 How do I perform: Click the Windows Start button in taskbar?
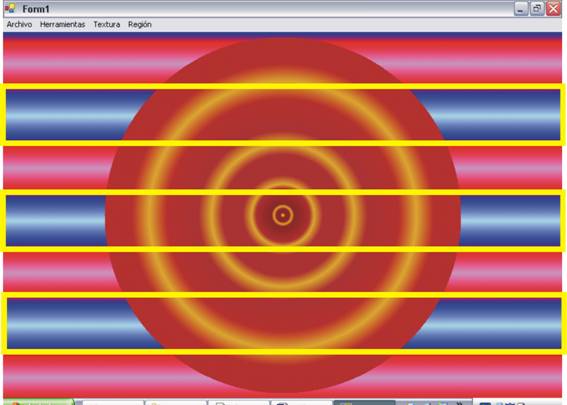pyautogui.click(x=37, y=402)
